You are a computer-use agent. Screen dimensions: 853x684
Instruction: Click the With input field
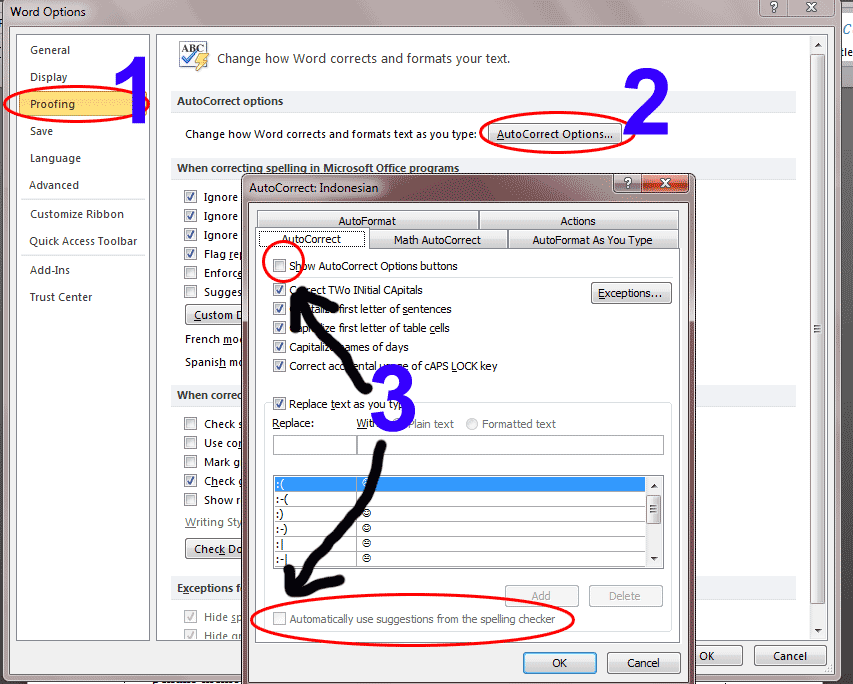[x=510, y=445]
